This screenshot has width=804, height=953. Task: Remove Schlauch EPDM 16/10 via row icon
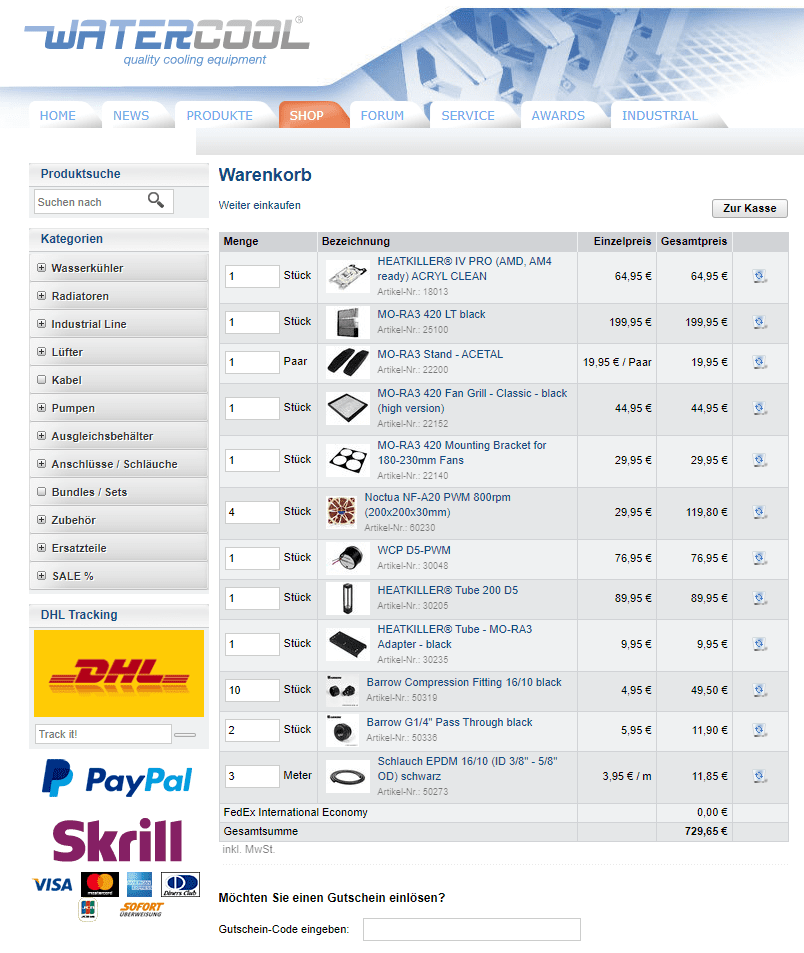tap(760, 776)
